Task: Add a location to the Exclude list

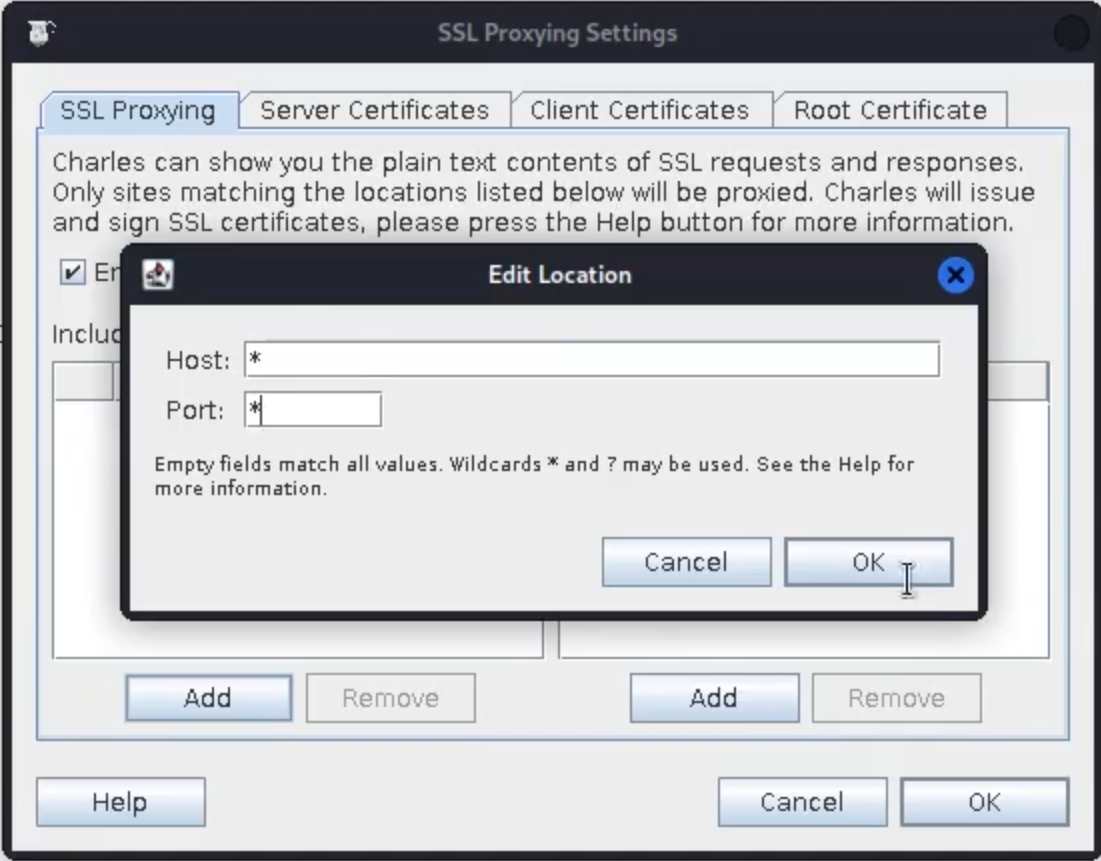Action: 714,698
